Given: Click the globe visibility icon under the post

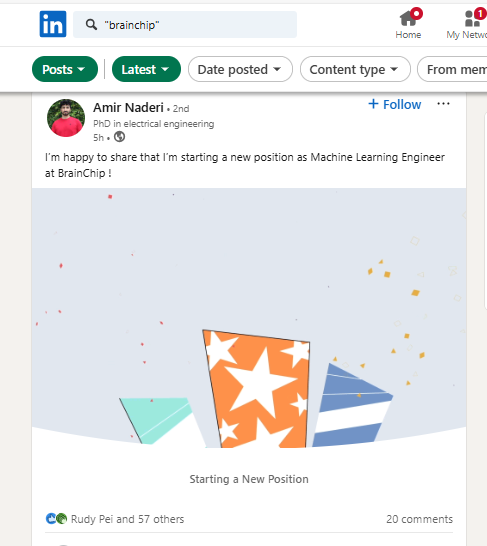Looking at the screenshot, I should (119, 137).
